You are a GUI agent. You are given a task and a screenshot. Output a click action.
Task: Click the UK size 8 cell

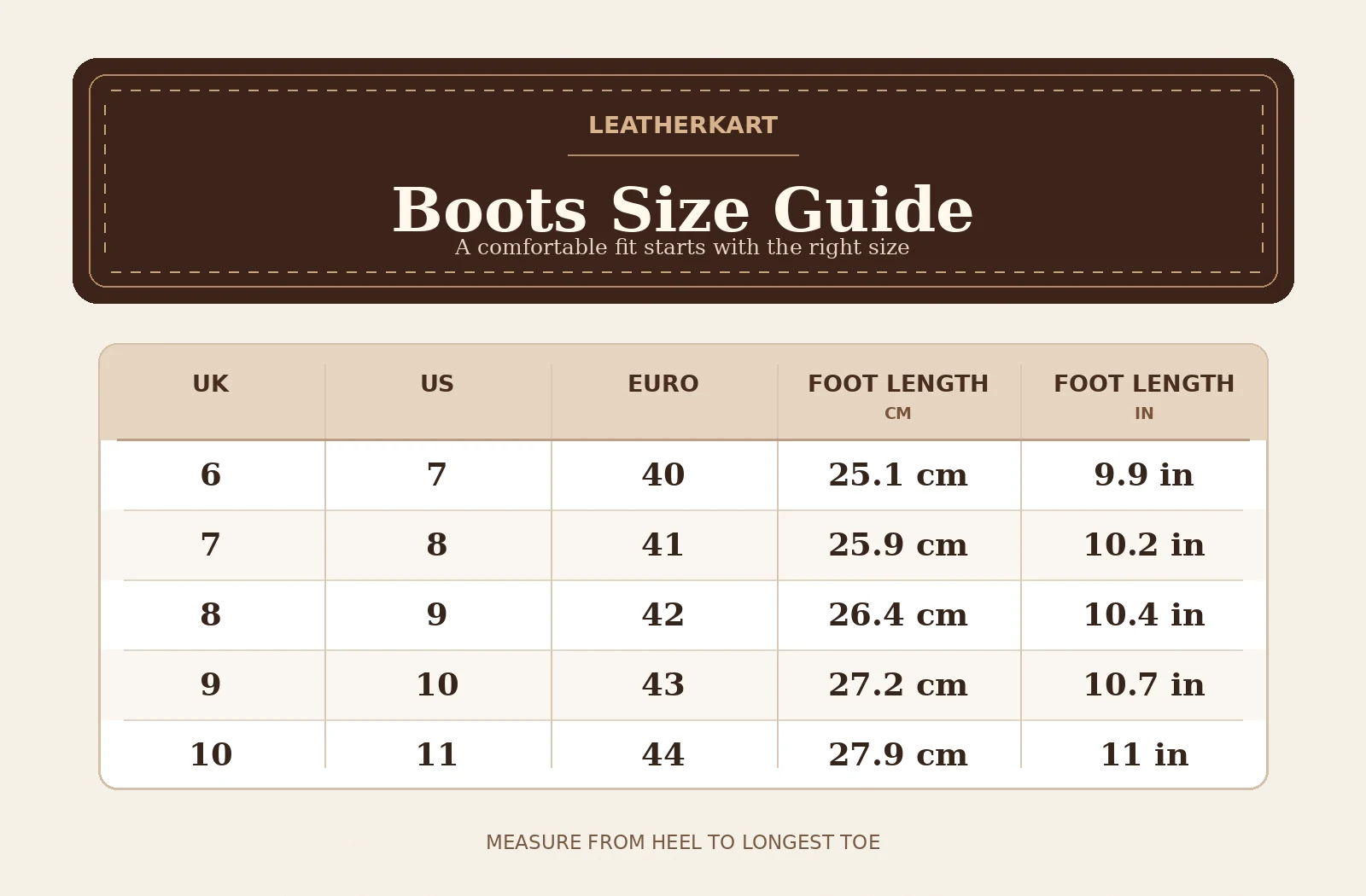coord(211,614)
